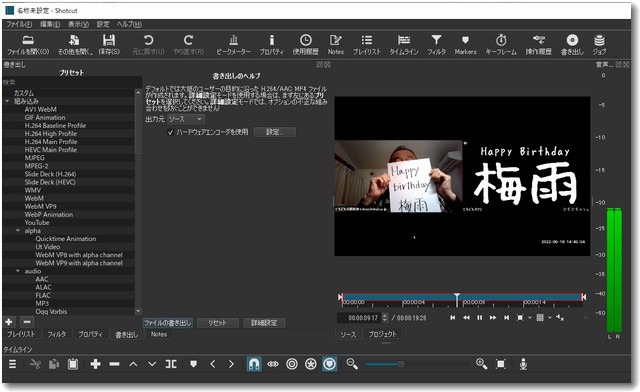The image size is (640, 392).
Task: Open the output source dropdown
Action: pos(186,119)
